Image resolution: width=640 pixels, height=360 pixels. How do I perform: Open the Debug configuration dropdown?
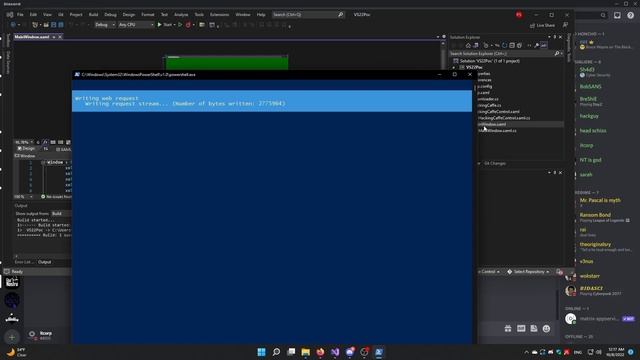(104, 25)
